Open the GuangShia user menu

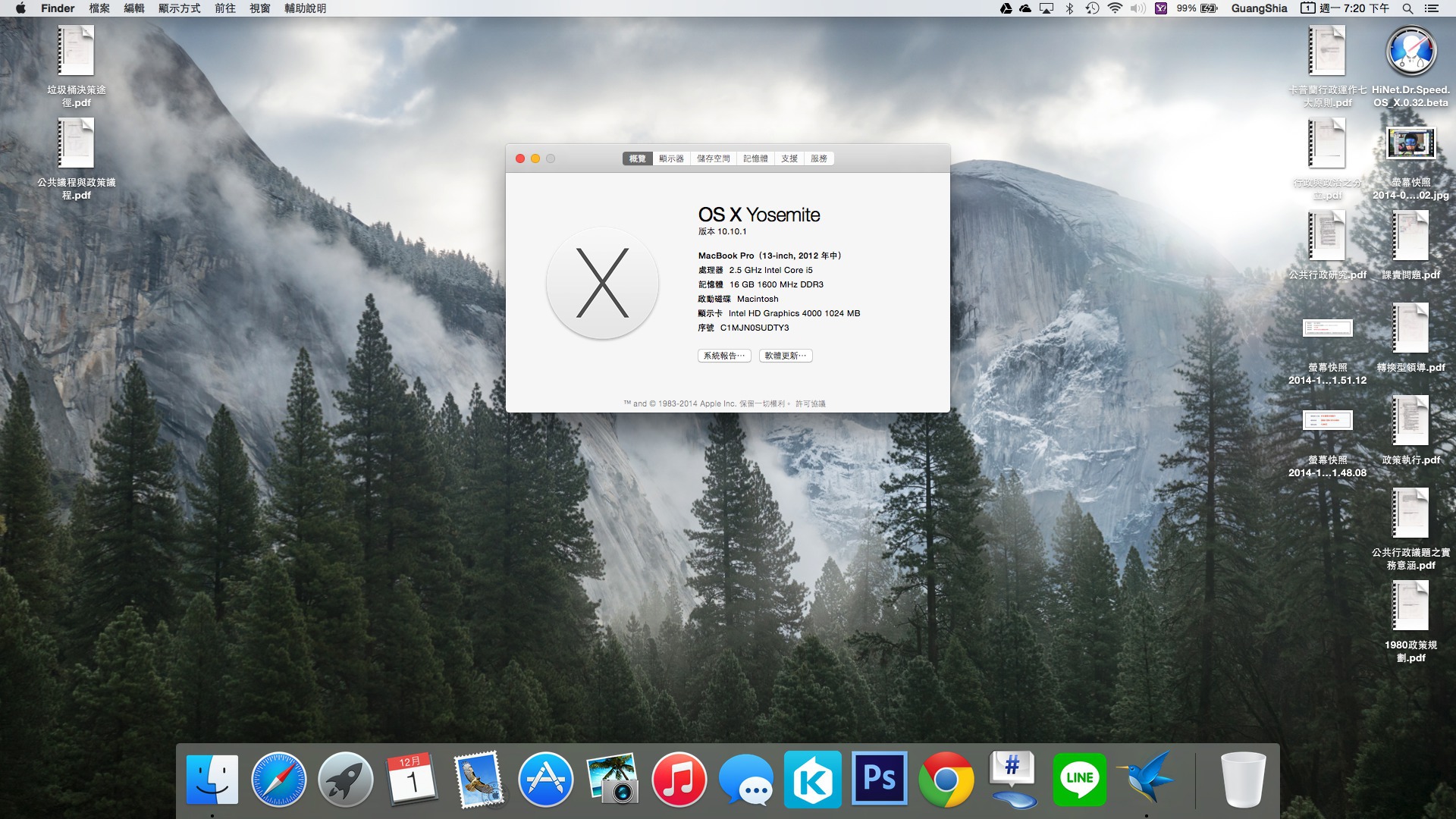(x=1259, y=8)
